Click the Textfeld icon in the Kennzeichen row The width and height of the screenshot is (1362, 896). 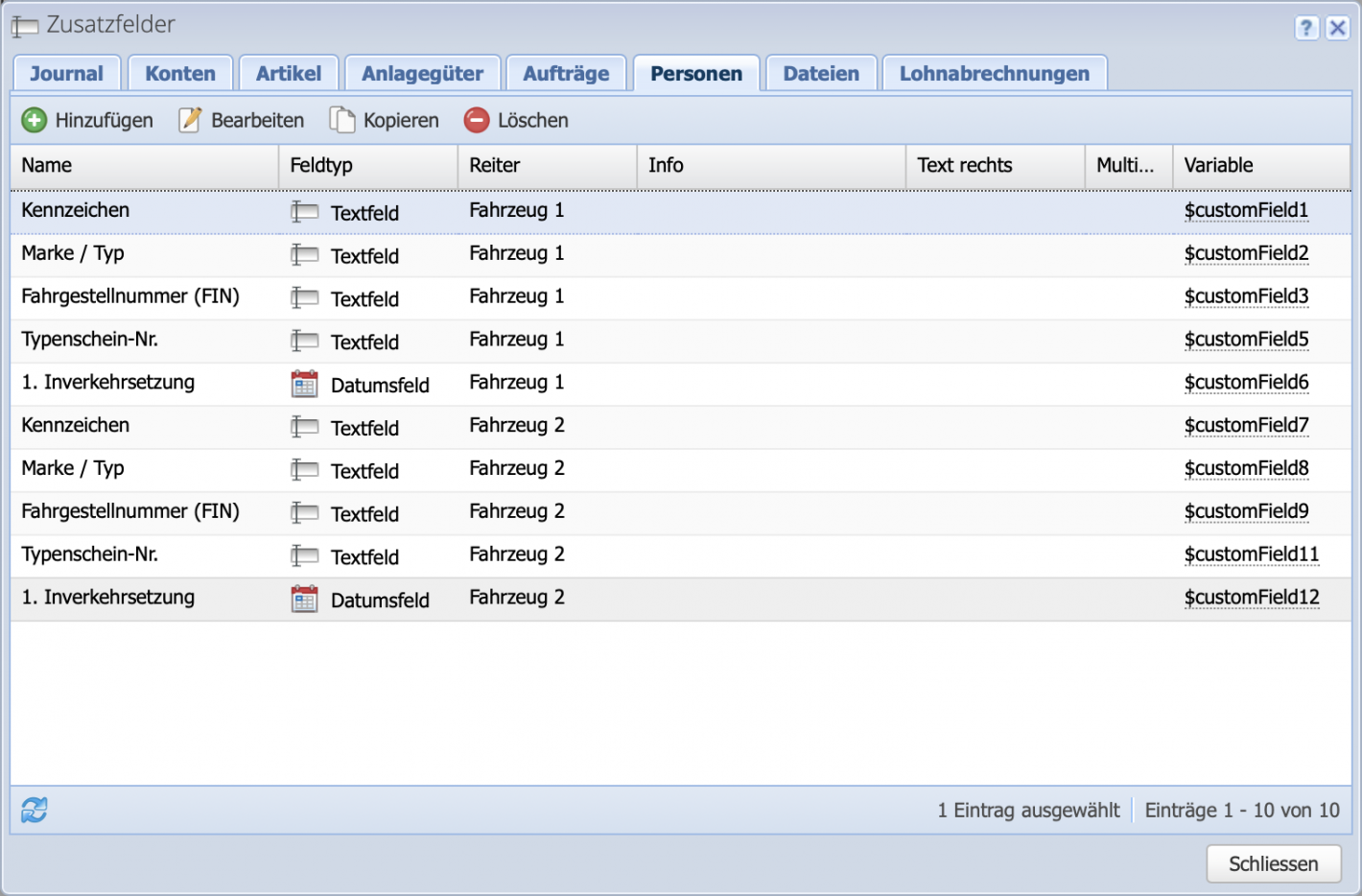304,211
